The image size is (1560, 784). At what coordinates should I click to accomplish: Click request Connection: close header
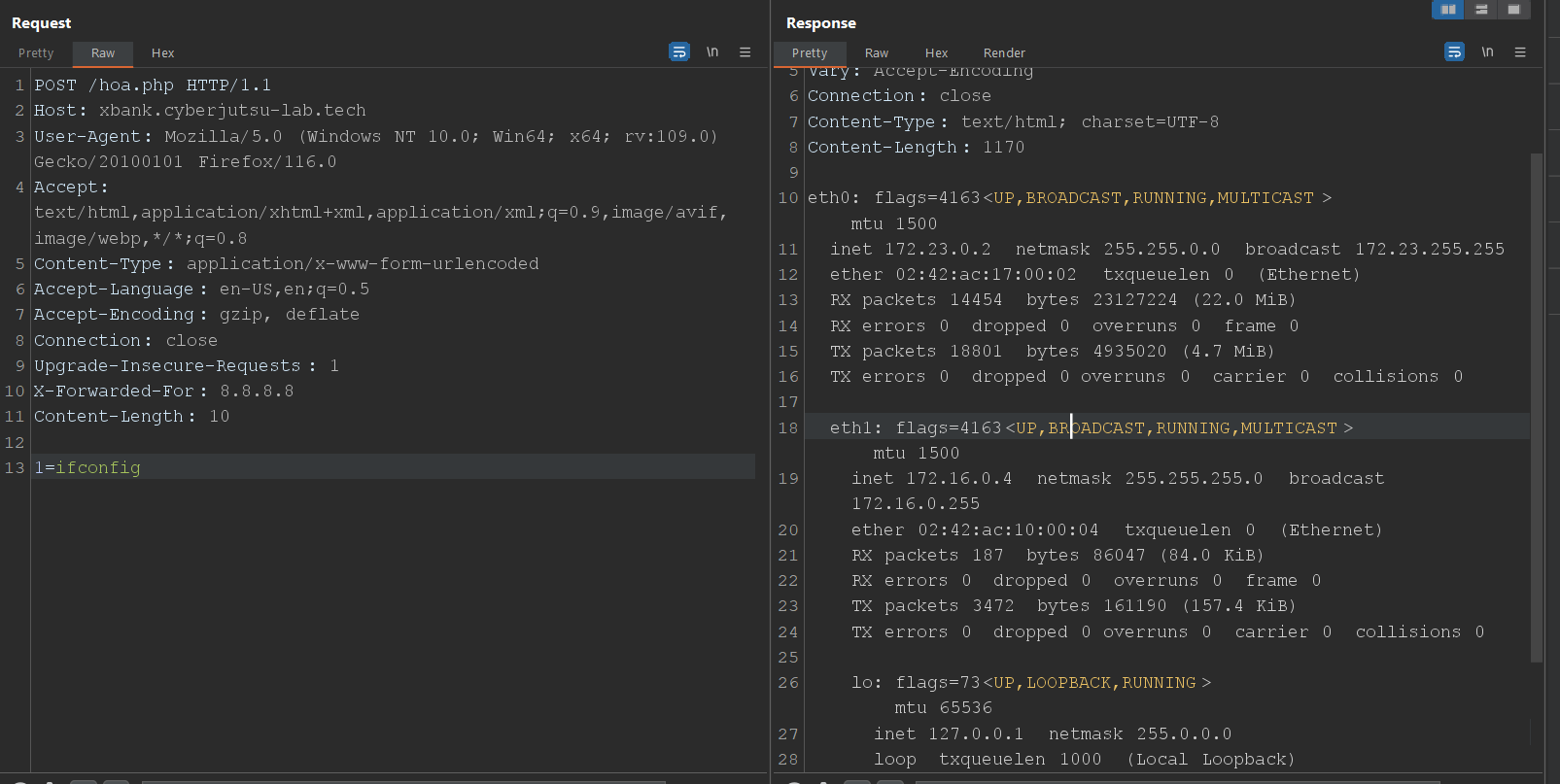pos(125,340)
